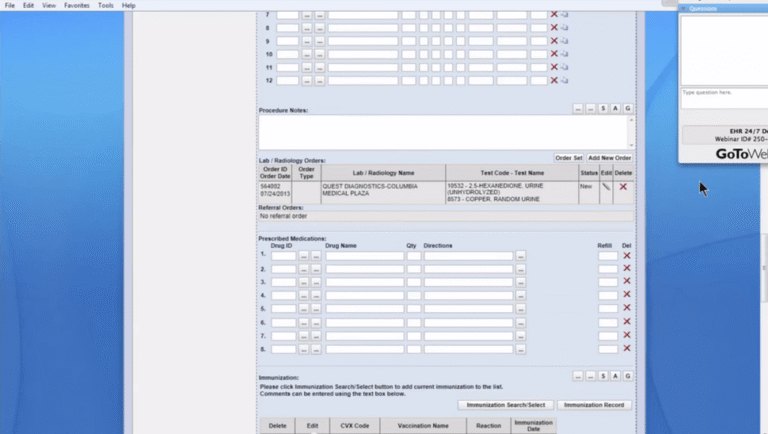
Task: Open copy icon beside procedure row 12
Action: tap(564, 80)
